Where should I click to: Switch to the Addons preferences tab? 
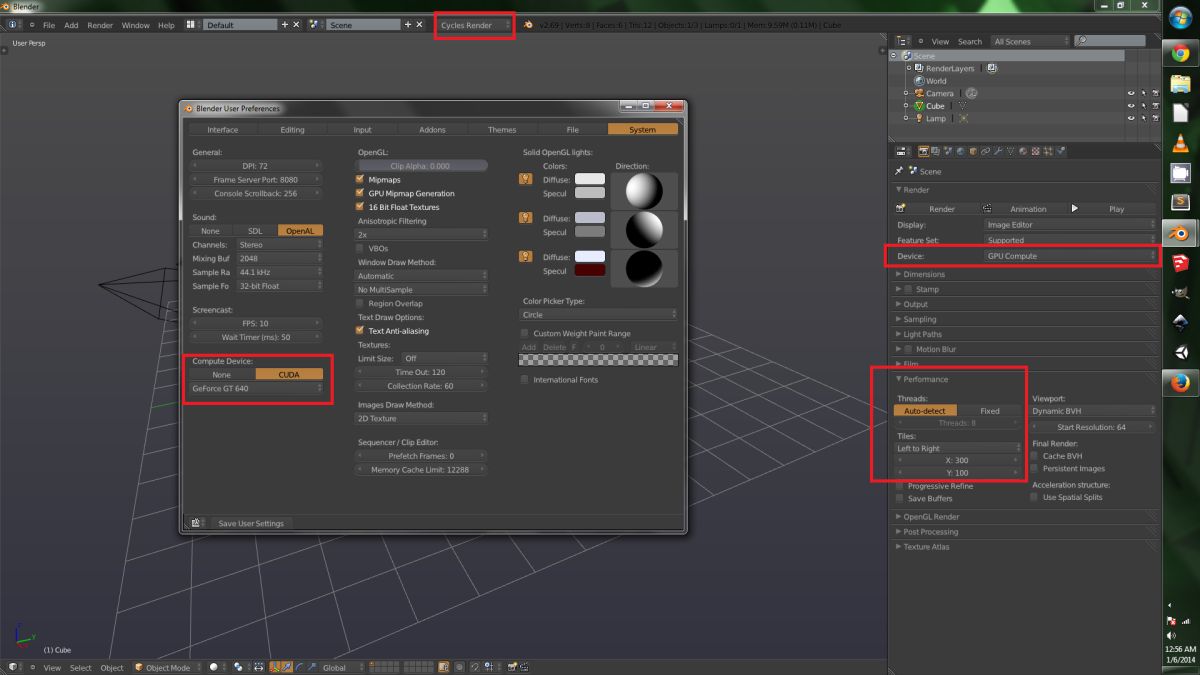(x=432, y=130)
